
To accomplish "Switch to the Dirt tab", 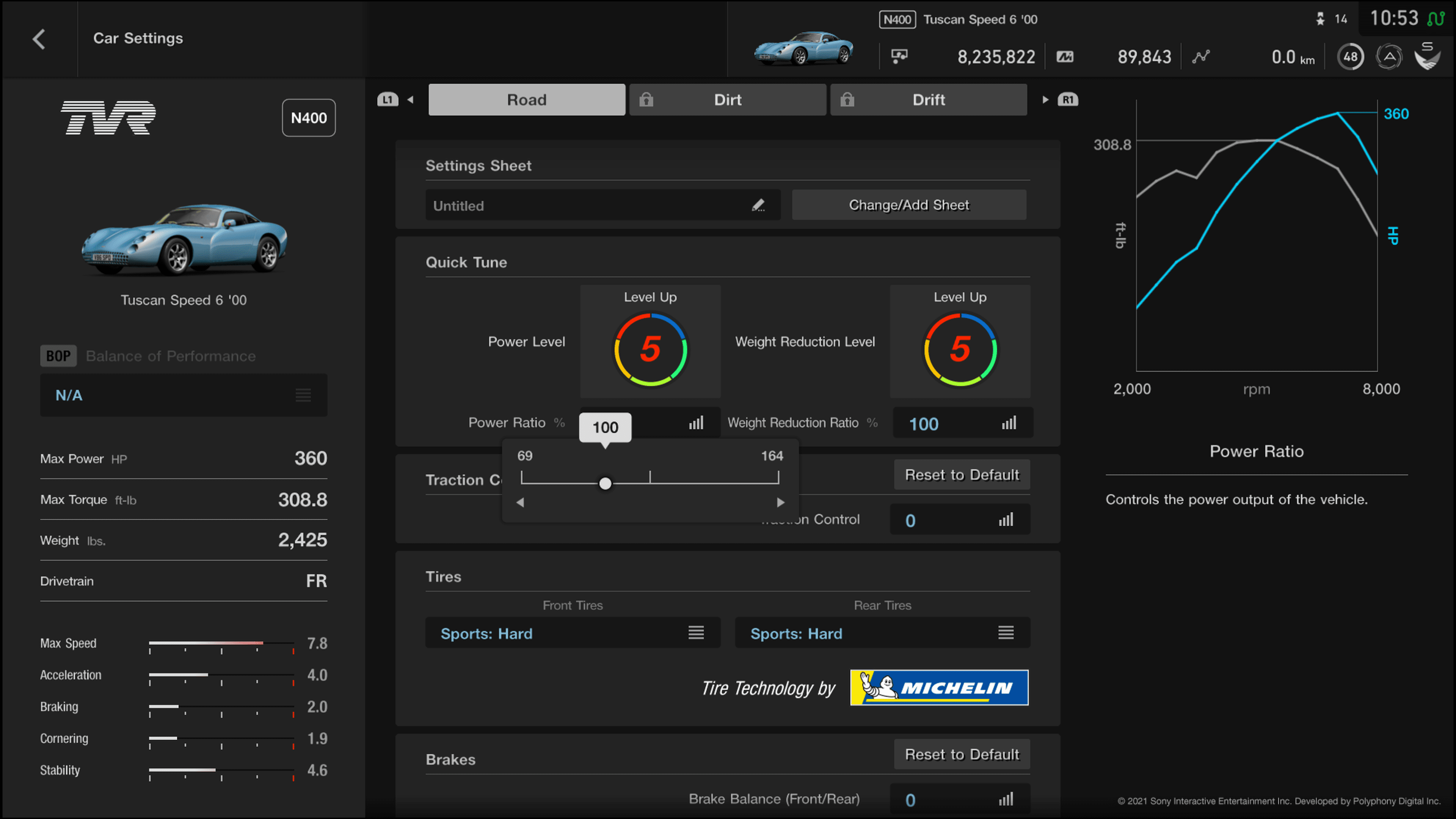I will tap(728, 99).
